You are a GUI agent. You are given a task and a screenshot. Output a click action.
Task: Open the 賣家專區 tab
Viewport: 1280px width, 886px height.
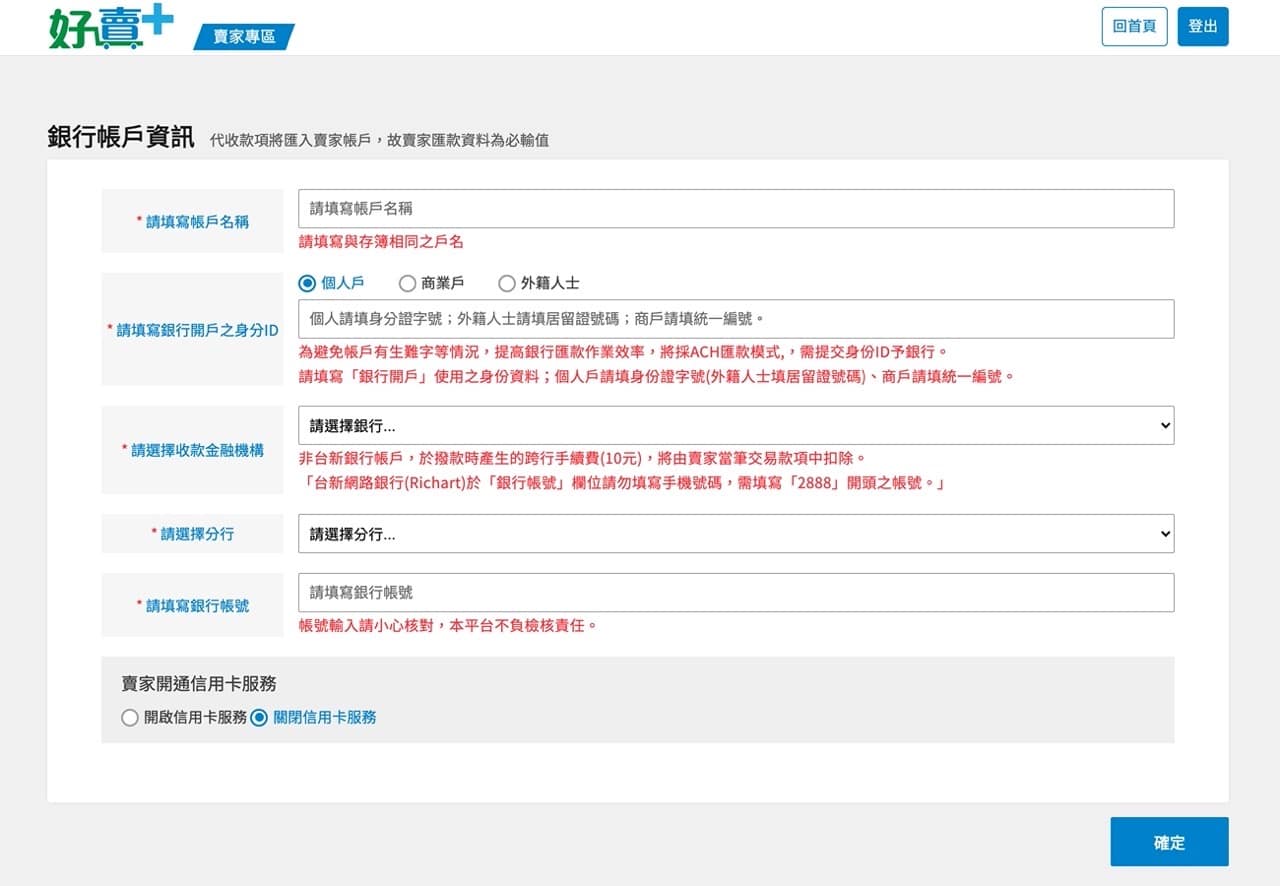[244, 37]
